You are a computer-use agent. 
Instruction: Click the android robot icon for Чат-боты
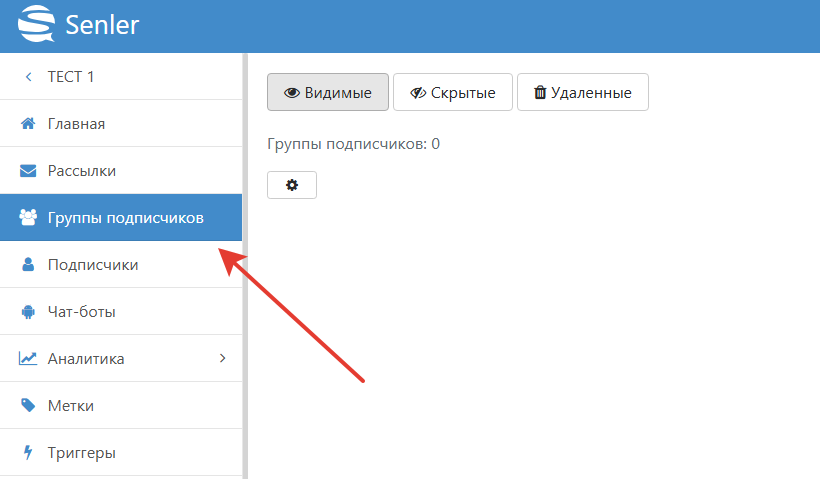[28, 312]
